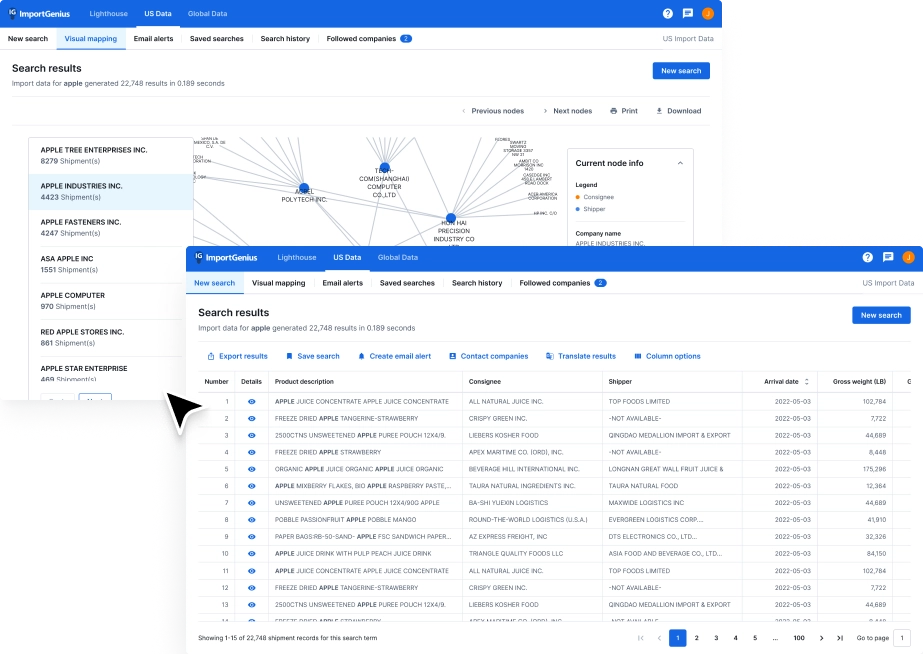Select current page 1 button
Screen dimensions: 923x654
(x=678, y=638)
